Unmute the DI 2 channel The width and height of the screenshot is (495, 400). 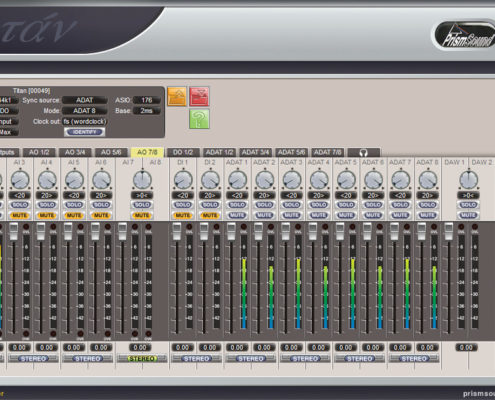point(210,215)
